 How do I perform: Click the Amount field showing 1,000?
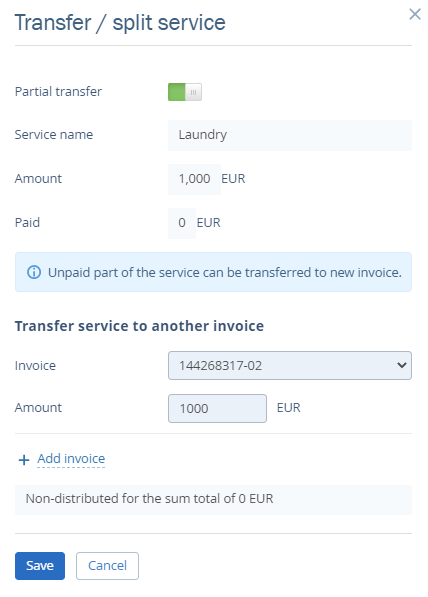tap(194, 179)
